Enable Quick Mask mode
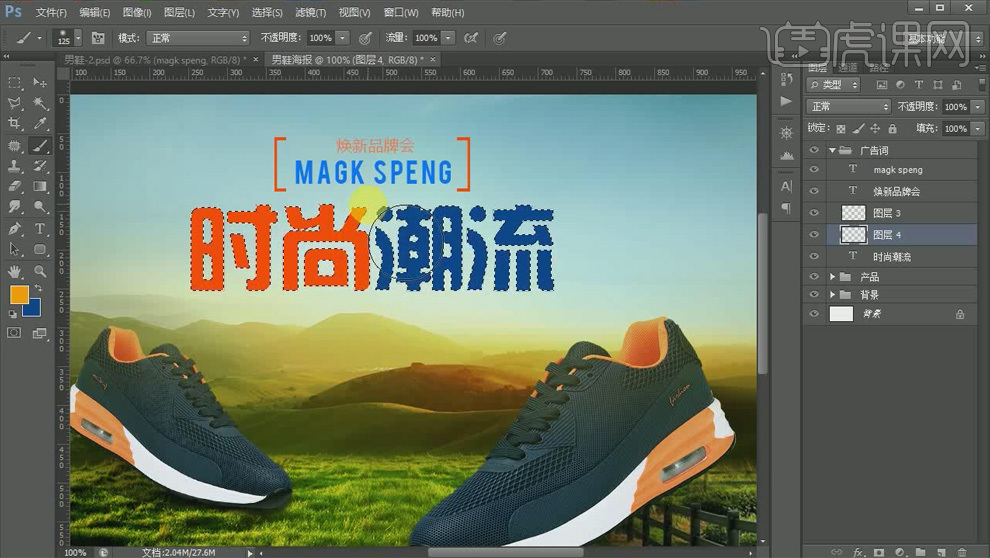Screen dimensions: 990x558 14,333
